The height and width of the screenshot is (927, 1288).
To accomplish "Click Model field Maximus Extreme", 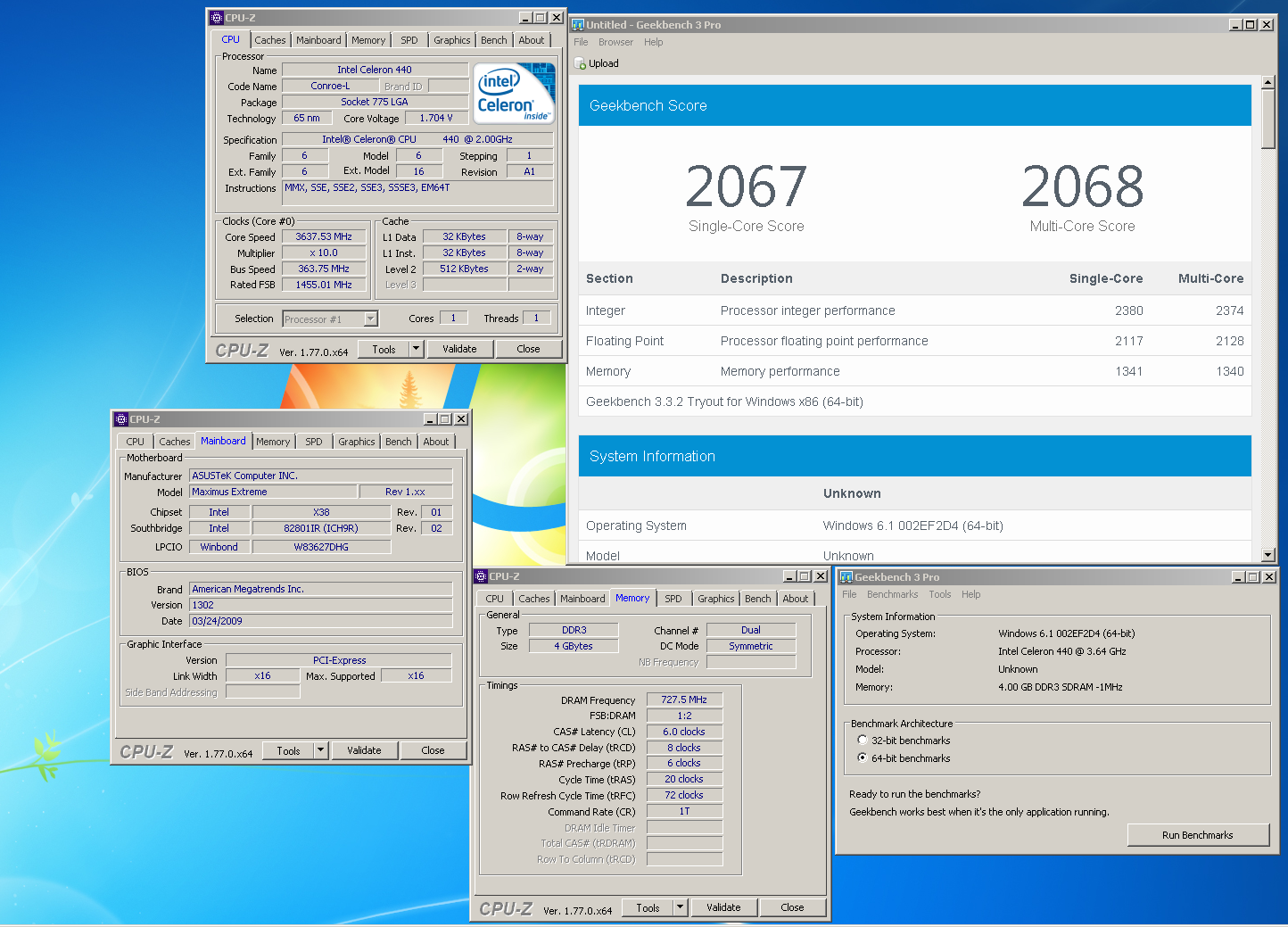I will [x=273, y=492].
